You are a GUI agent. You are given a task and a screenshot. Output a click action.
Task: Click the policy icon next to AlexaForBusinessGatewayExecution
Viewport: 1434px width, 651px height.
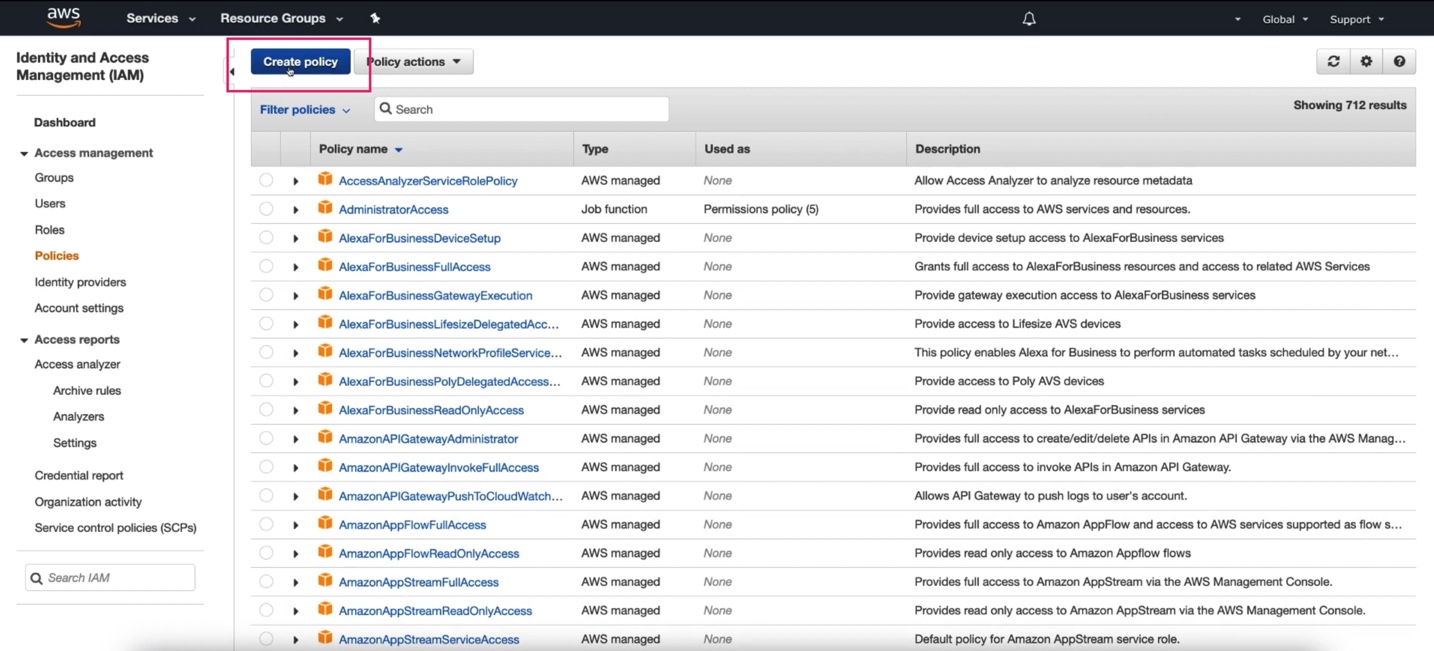(x=325, y=294)
